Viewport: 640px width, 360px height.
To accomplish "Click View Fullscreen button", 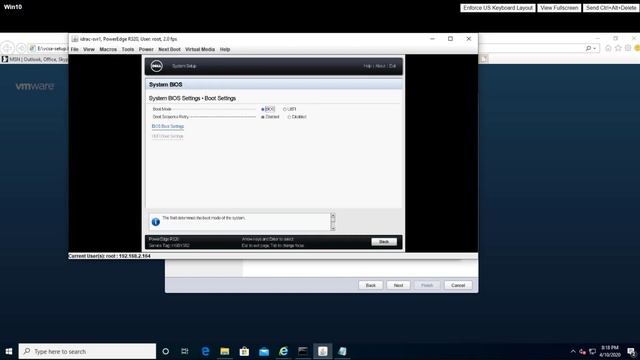I will click(x=559, y=8).
